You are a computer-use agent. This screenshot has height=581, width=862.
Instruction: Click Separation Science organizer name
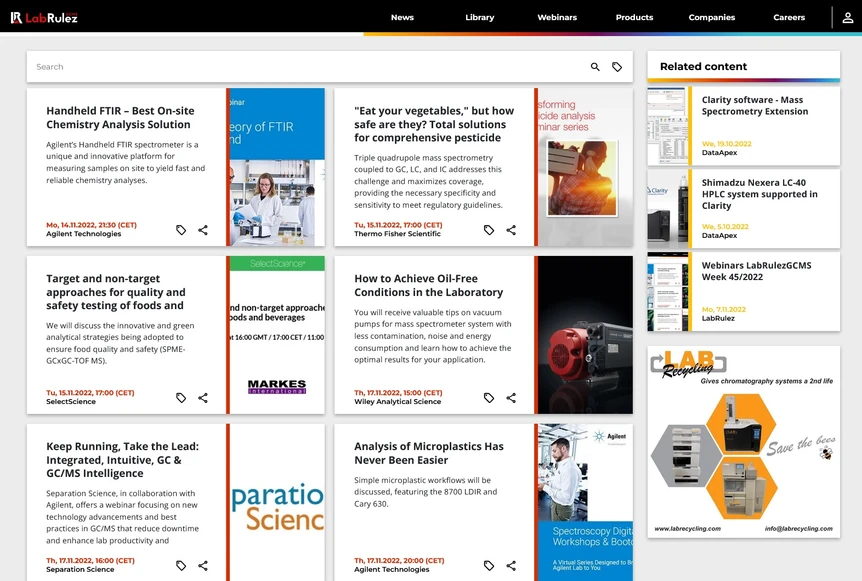tap(80, 569)
